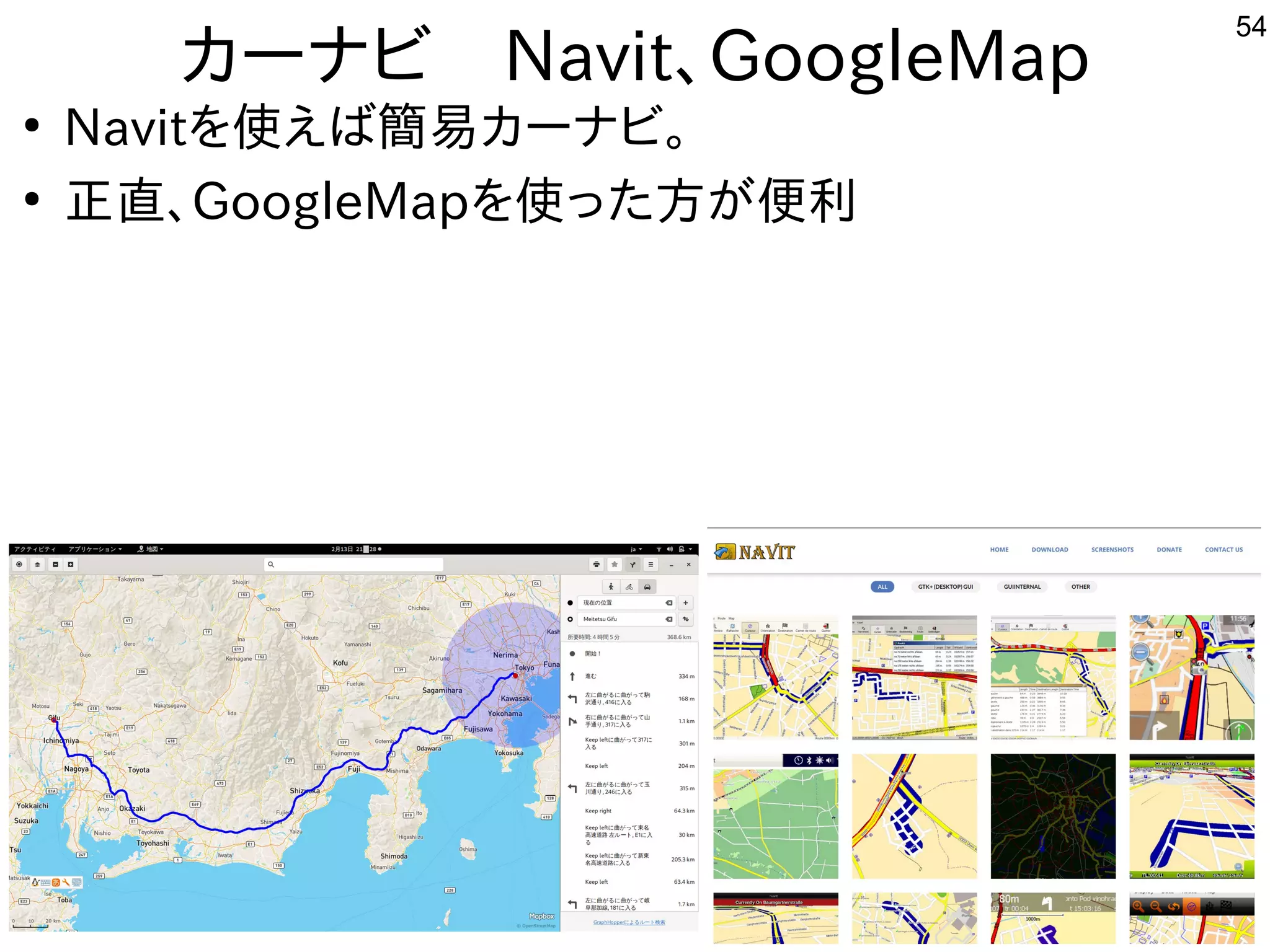The width and height of the screenshot is (1270, 952).
Task: Clear the Meitetsu Gifu destination field
Action: (x=669, y=619)
